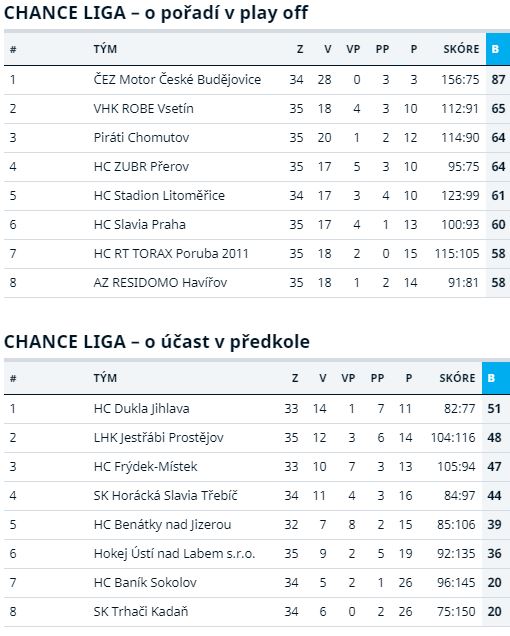This screenshot has height=636, width=510.
Task: Click HC Stadion Litoměřice team name
Action: click(x=159, y=196)
